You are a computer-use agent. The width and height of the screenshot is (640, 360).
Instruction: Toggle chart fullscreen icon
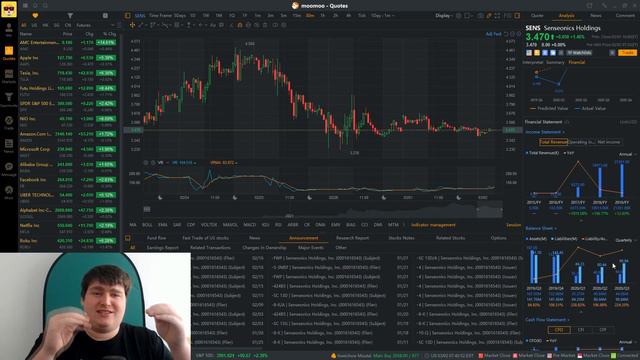point(497,16)
